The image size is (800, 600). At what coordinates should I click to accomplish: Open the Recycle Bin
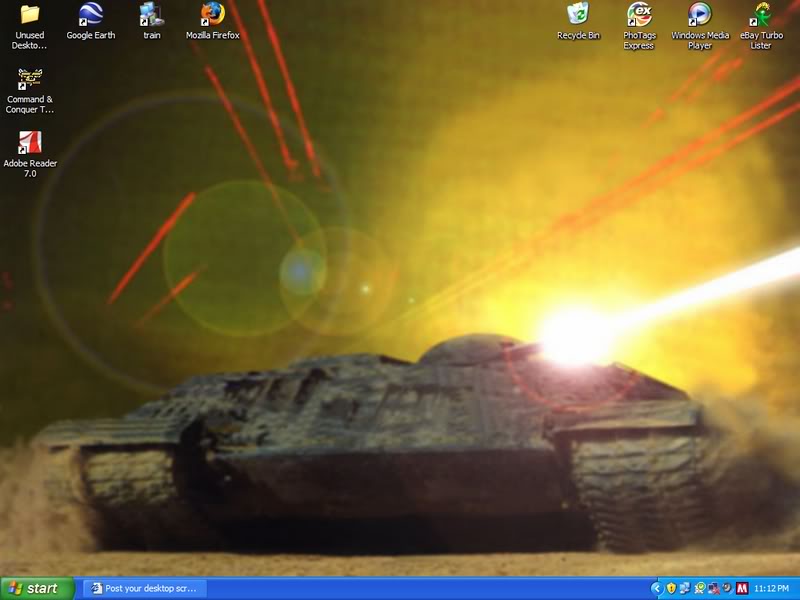tap(578, 21)
